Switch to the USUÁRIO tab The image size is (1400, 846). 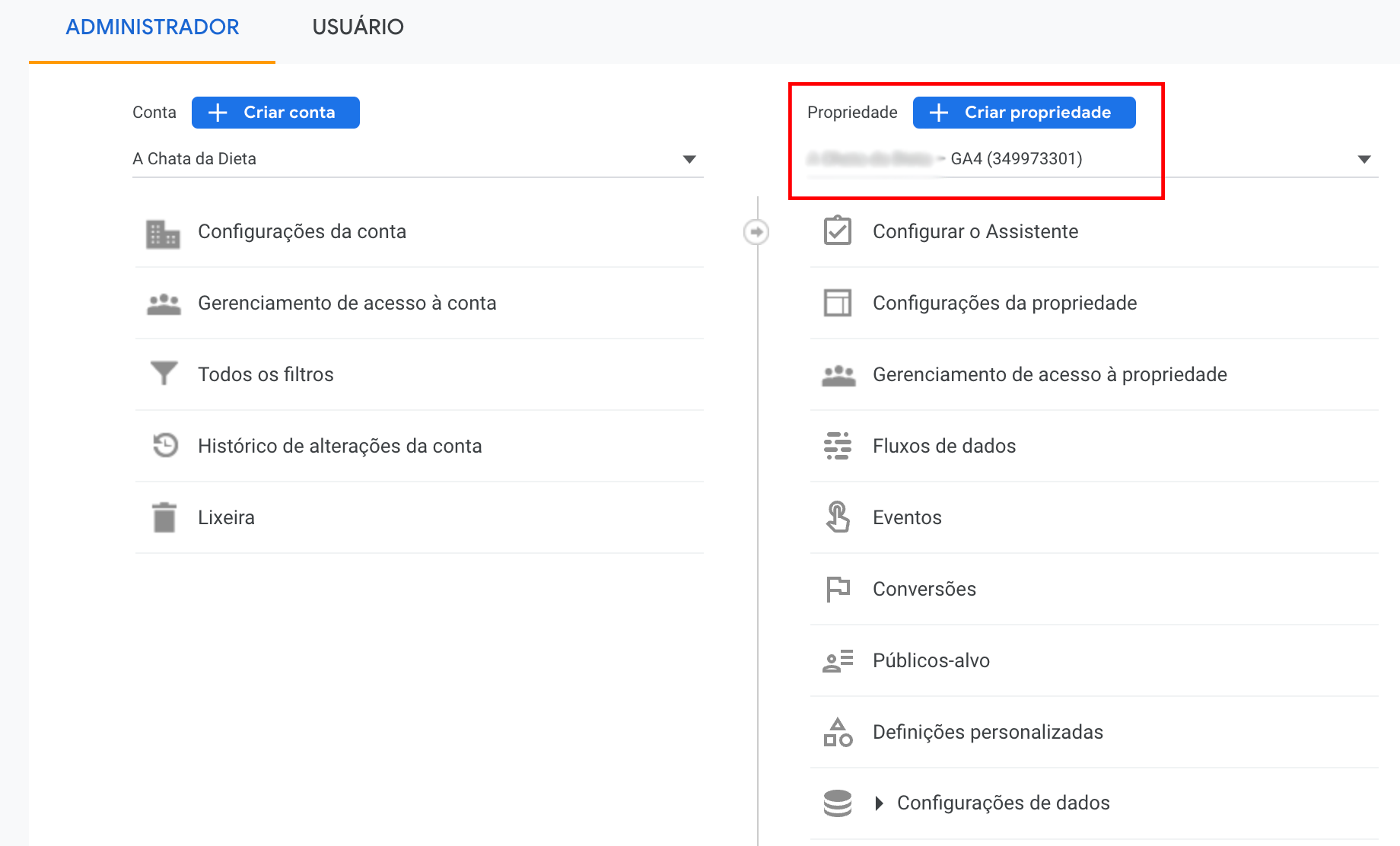click(358, 27)
